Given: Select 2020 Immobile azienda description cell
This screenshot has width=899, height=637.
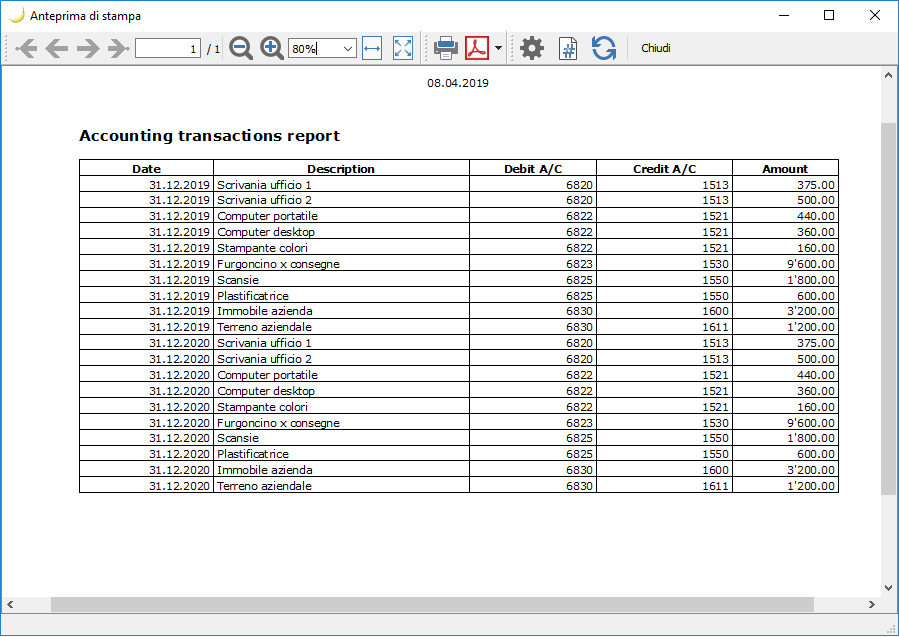Looking at the screenshot, I should click(x=341, y=470).
